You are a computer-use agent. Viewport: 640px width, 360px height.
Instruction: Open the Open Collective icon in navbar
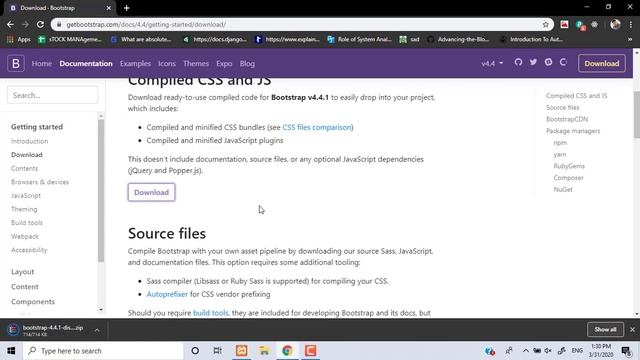click(x=563, y=62)
